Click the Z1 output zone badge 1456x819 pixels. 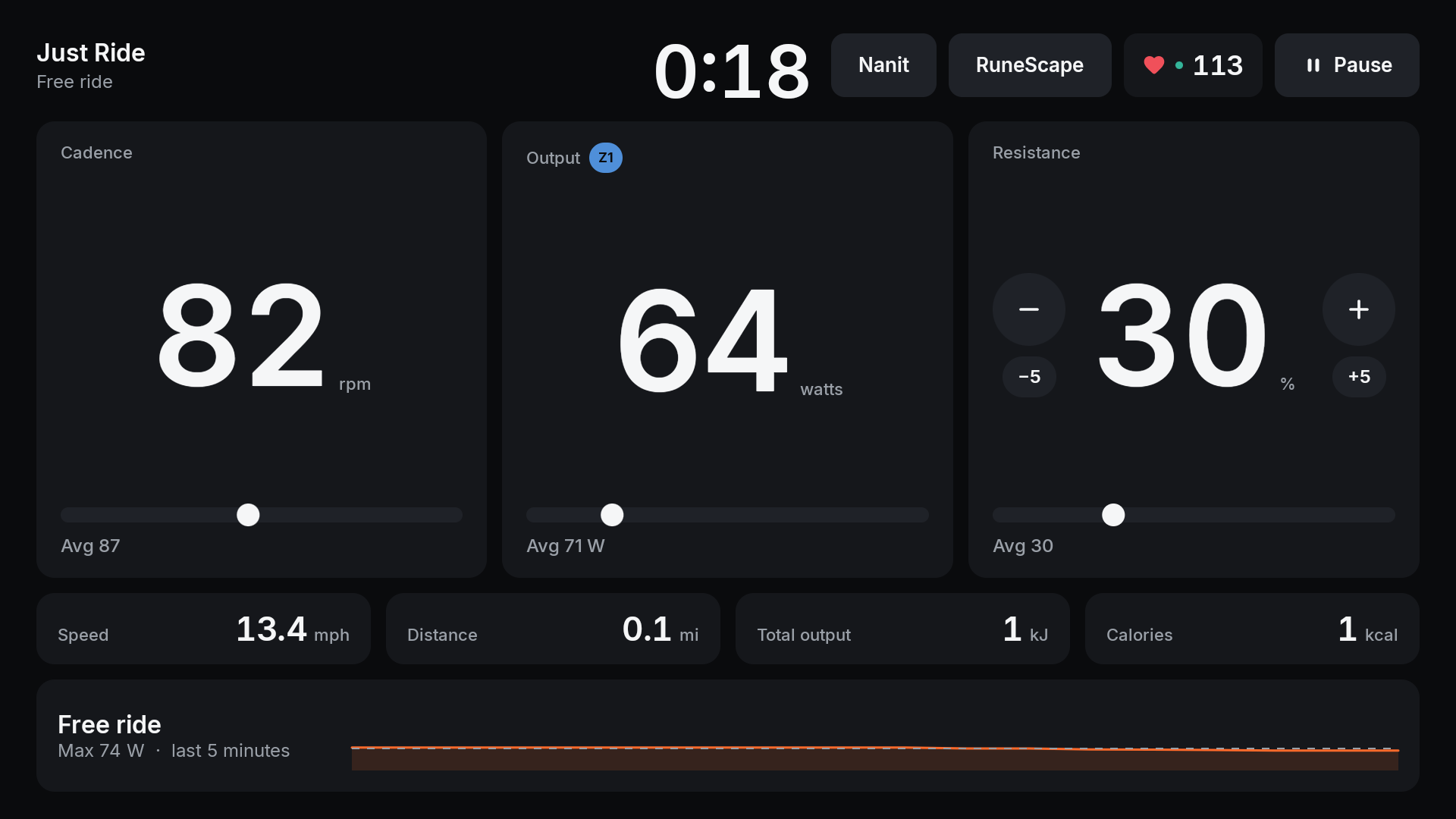point(606,158)
